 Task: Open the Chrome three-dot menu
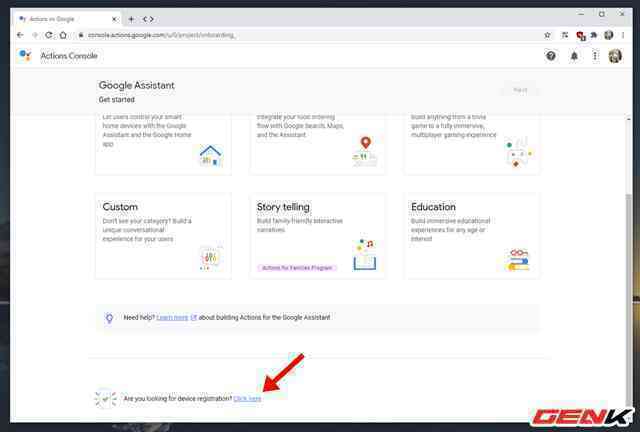623,36
